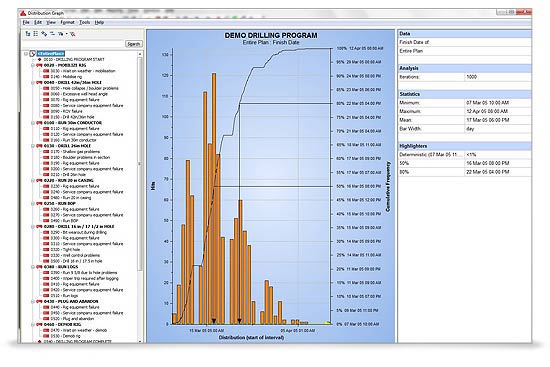Screen dimensions: 550x367
Task: Click the task icon for 0510 Run logs
Action: coord(46,296)
